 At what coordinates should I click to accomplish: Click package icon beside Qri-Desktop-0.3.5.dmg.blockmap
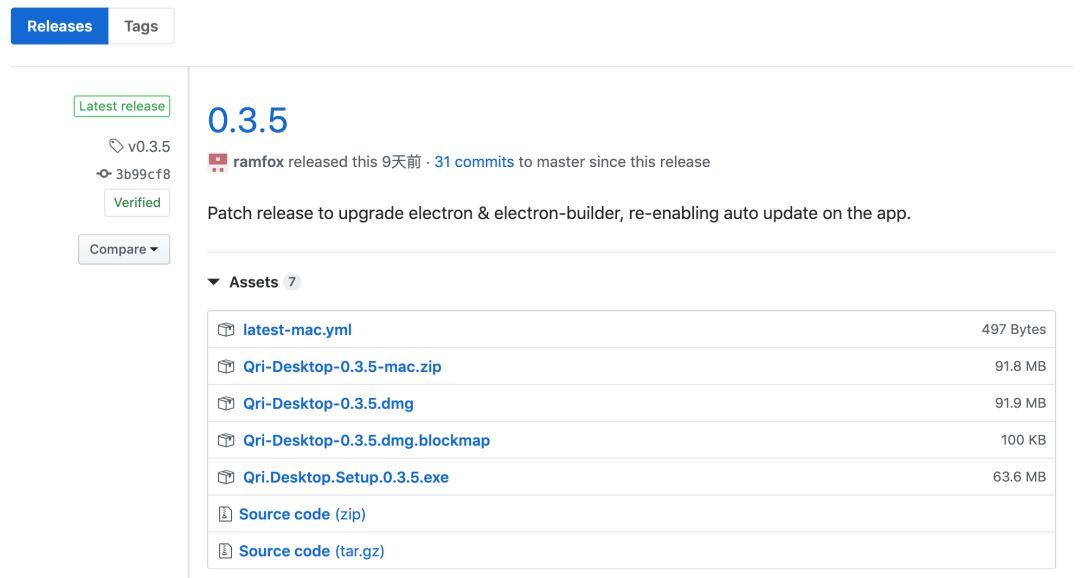click(226, 440)
